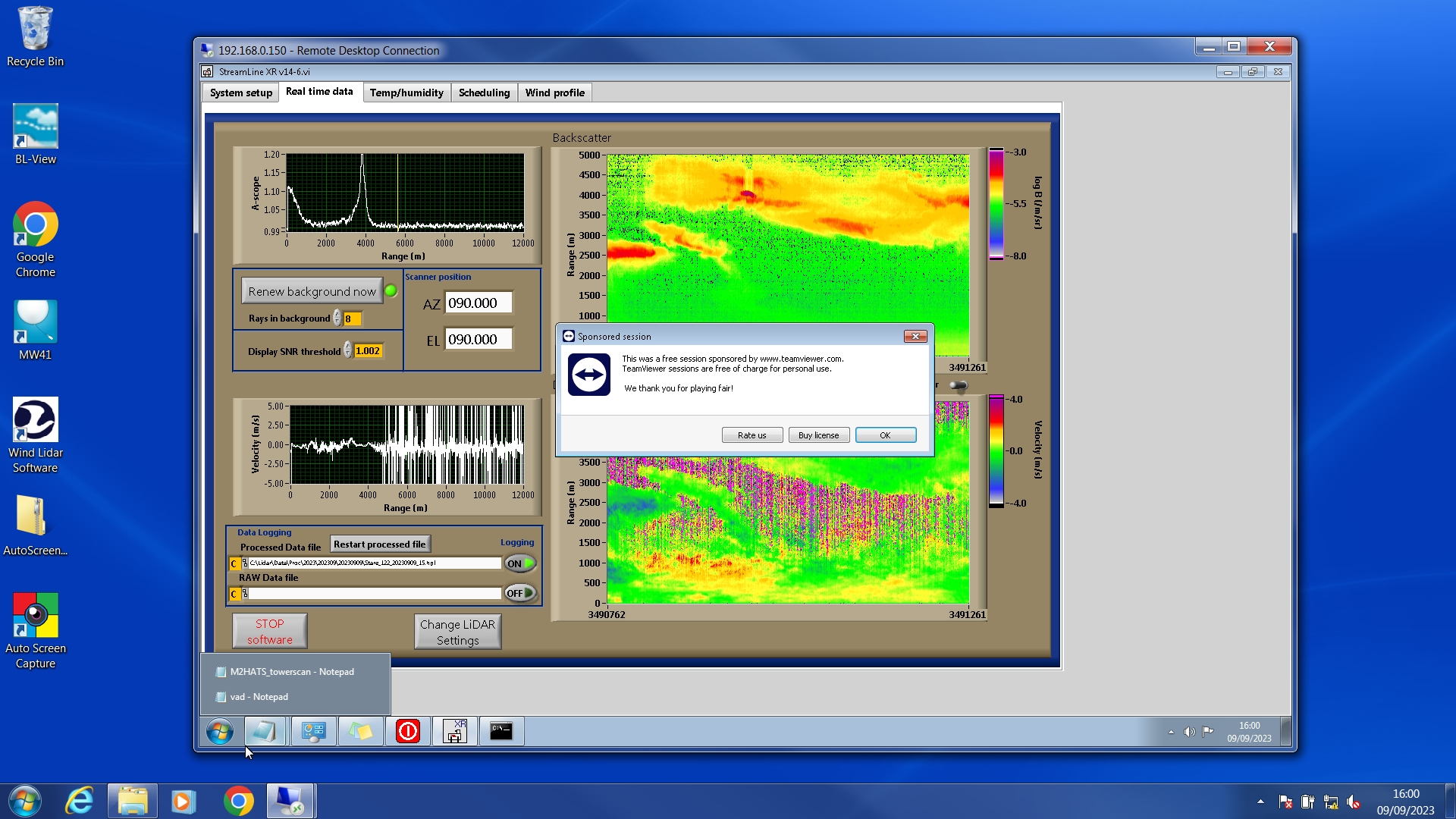Screen dimensions: 1456x819
Task: Click the remote desktop Start orb
Action: [220, 732]
